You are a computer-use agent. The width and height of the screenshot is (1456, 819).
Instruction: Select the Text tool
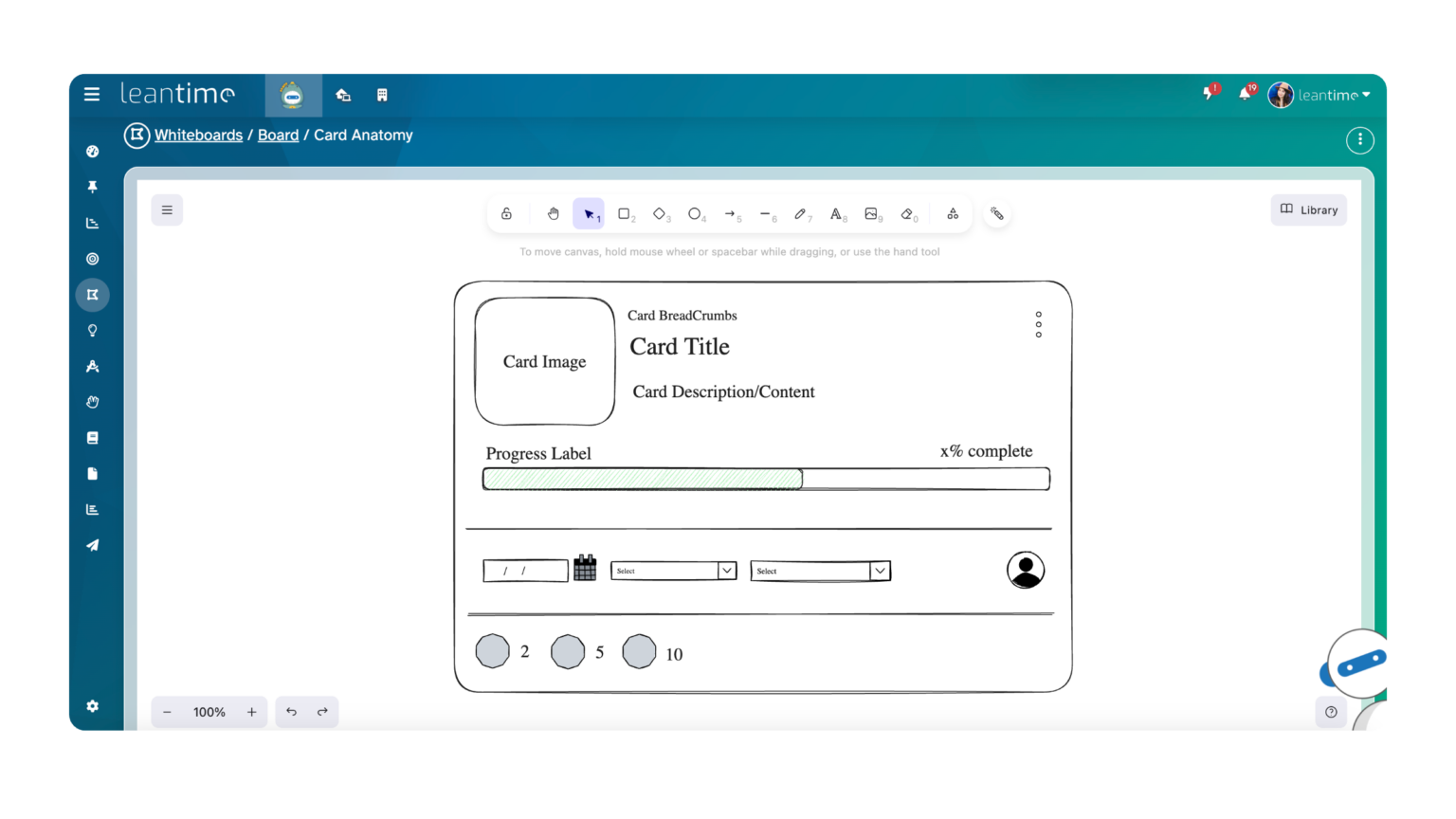(835, 213)
